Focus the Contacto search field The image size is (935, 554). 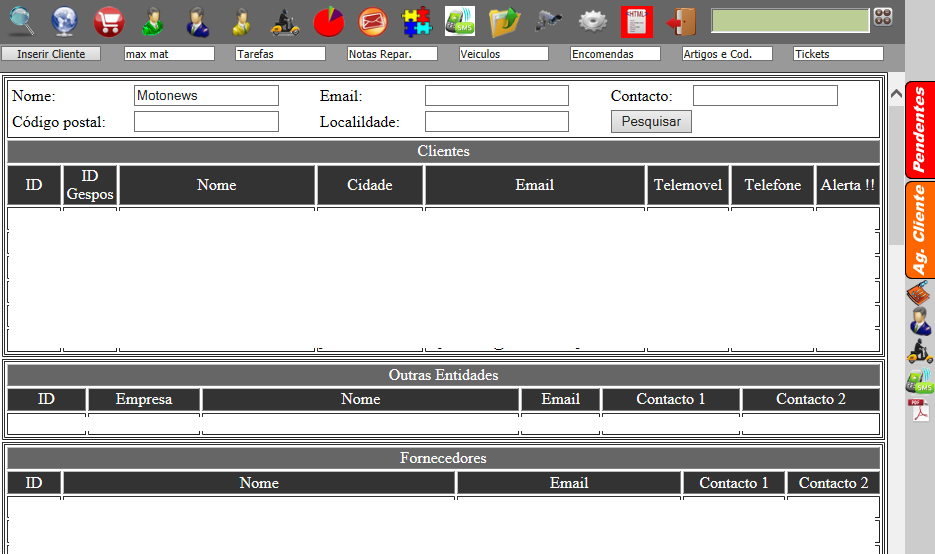765,95
